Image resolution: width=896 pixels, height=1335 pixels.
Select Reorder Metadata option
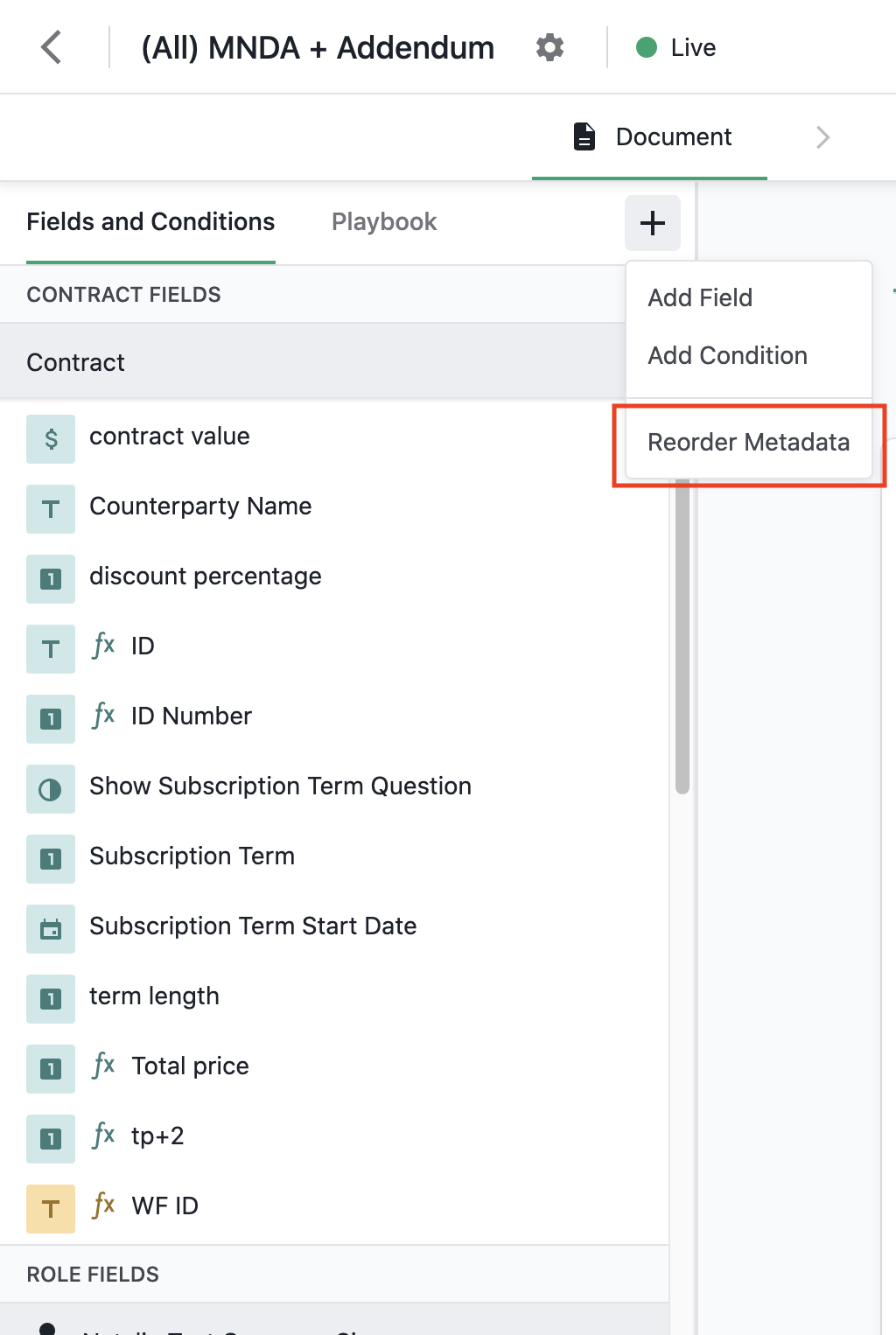pos(749,442)
